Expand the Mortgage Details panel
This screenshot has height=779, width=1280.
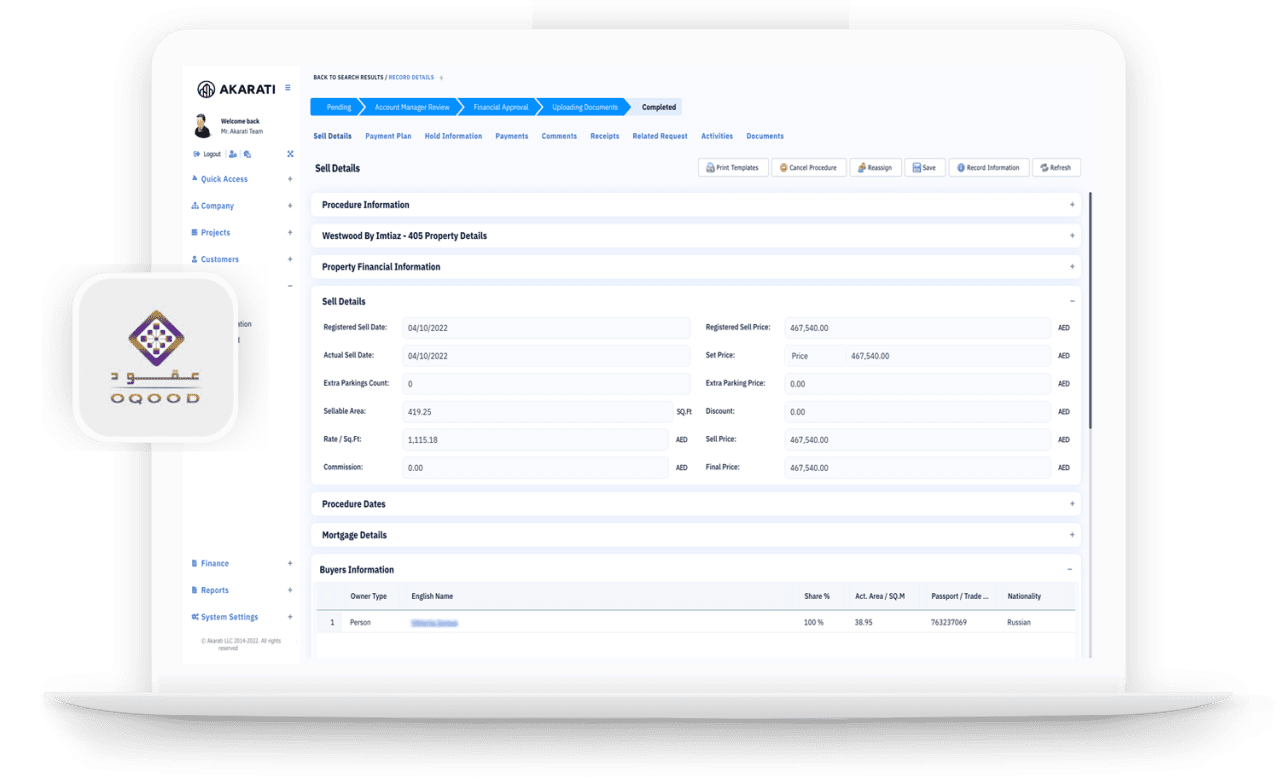point(1072,535)
